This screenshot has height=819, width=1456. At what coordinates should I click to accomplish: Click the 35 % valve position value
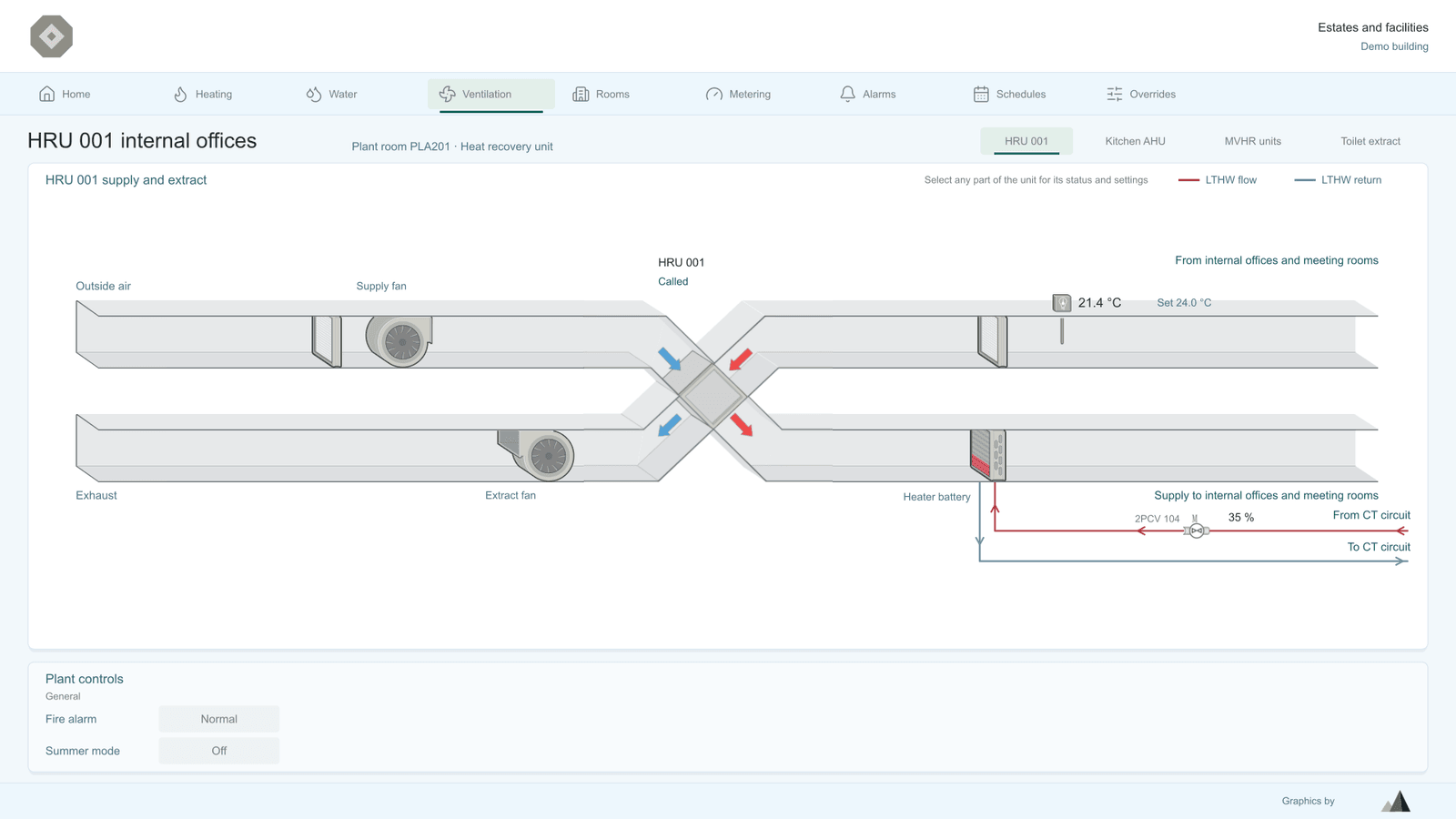(1241, 517)
